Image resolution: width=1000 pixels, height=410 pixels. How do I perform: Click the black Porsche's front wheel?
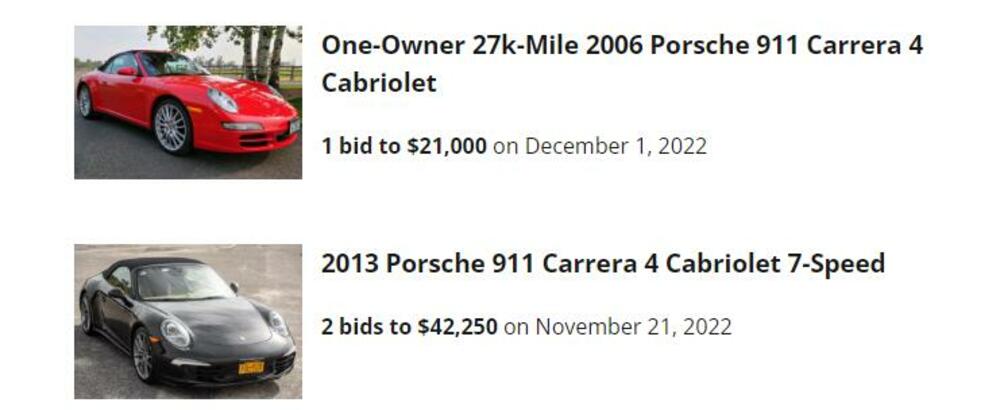coord(143,355)
